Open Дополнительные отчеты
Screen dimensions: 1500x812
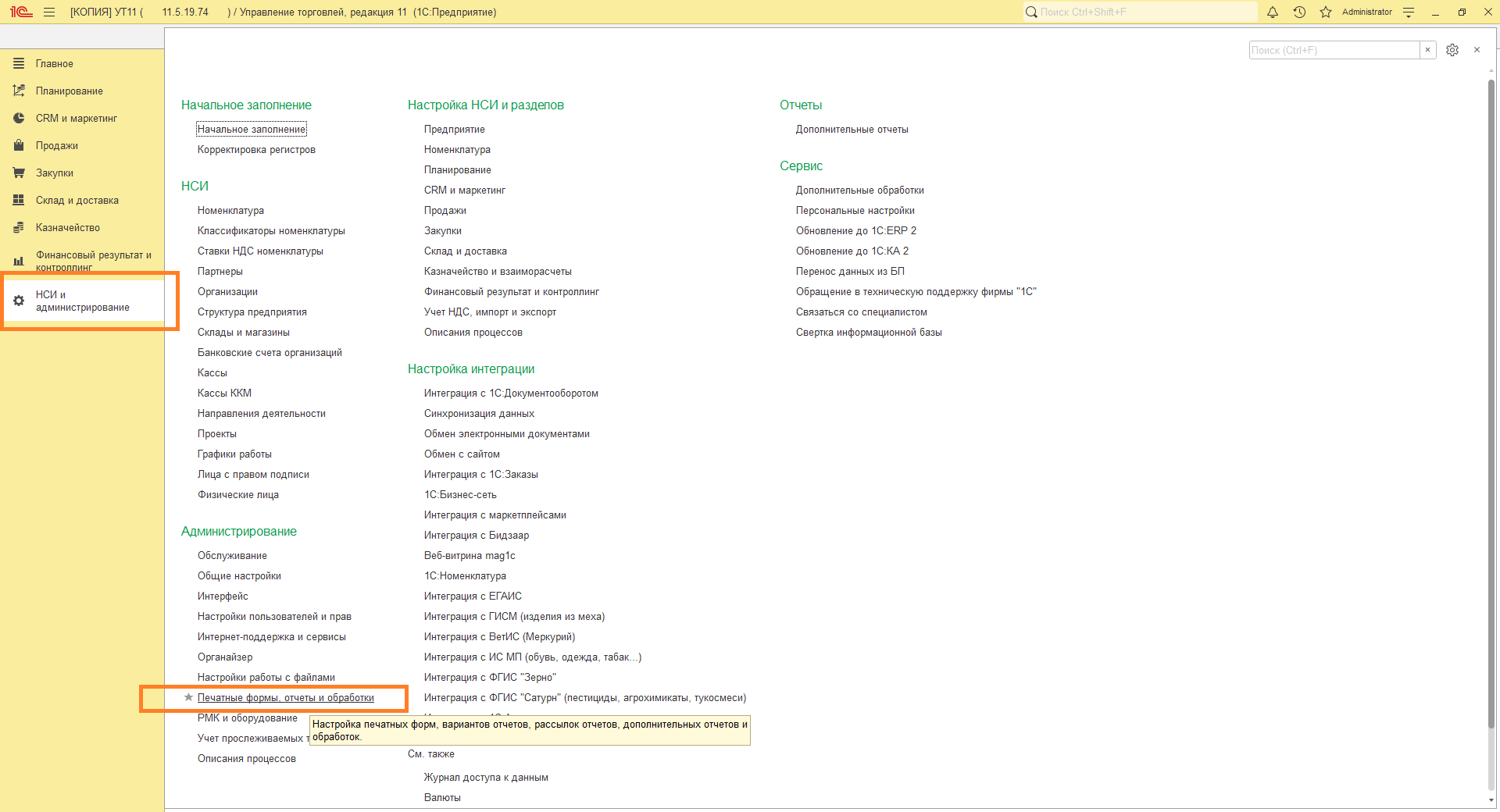(852, 129)
